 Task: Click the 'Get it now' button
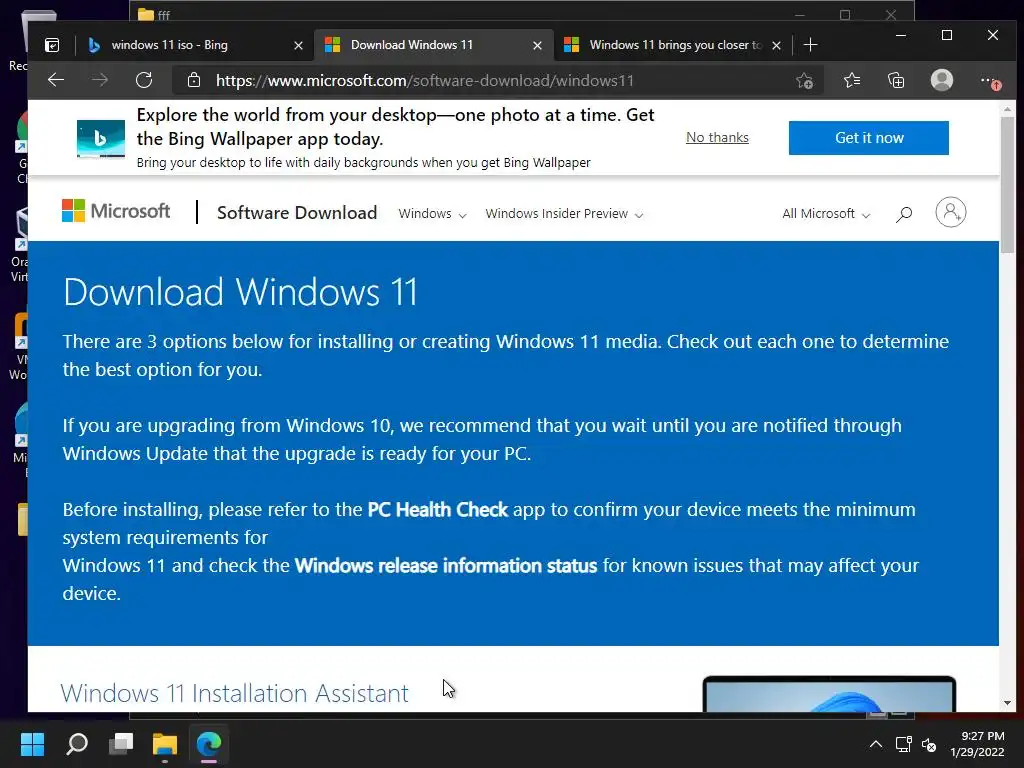(x=869, y=138)
